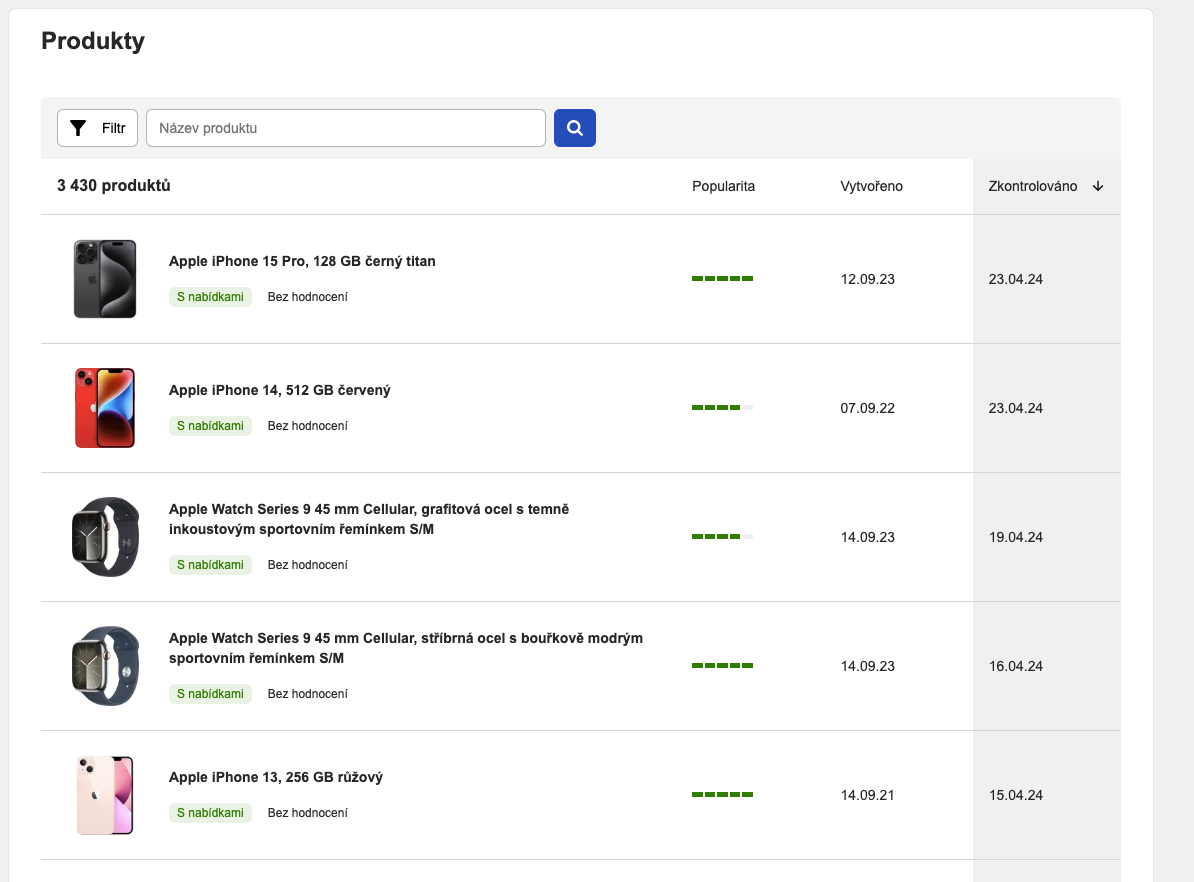Click the graphite Apple Watch Series 9 image
This screenshot has height=882, width=1194.
(105, 537)
